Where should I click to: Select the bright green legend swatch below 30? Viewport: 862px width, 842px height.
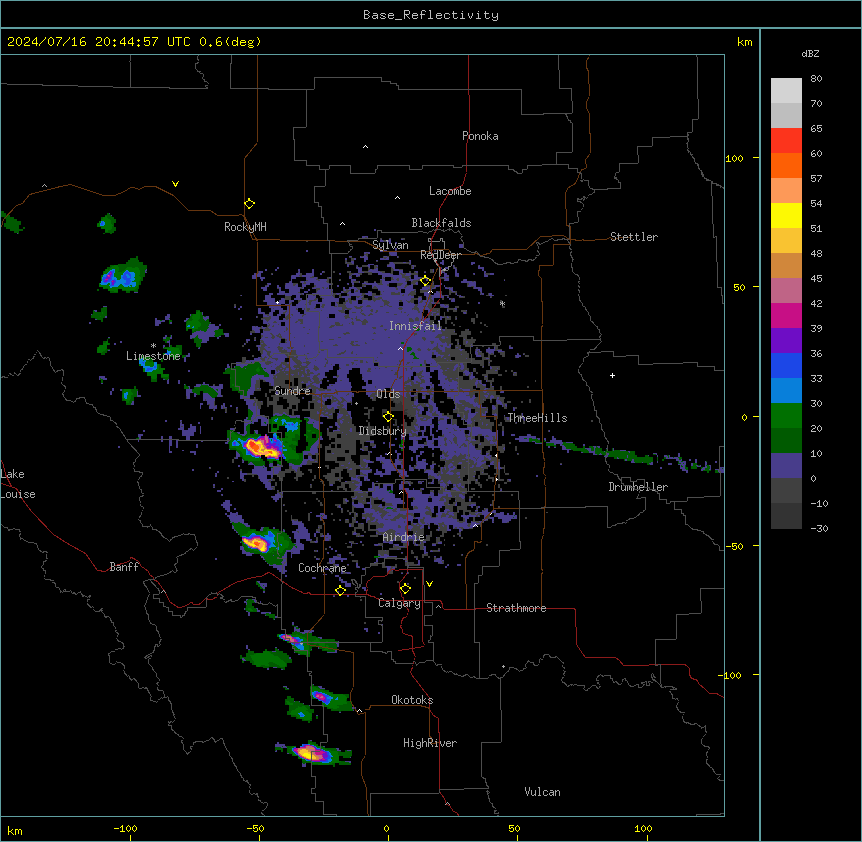(x=786, y=416)
